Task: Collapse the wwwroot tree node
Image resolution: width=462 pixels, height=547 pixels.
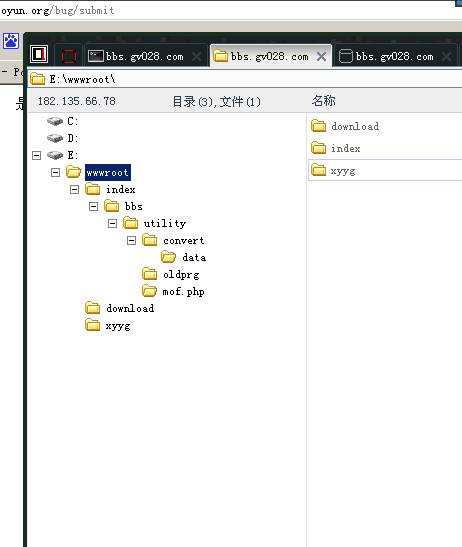Action: point(55,172)
